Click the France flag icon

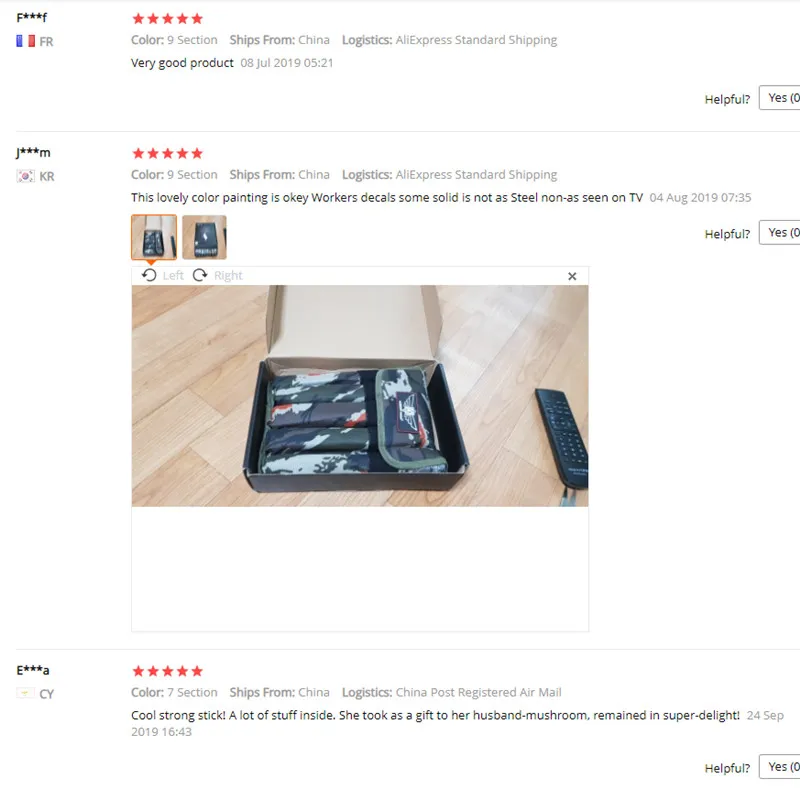pos(26,41)
